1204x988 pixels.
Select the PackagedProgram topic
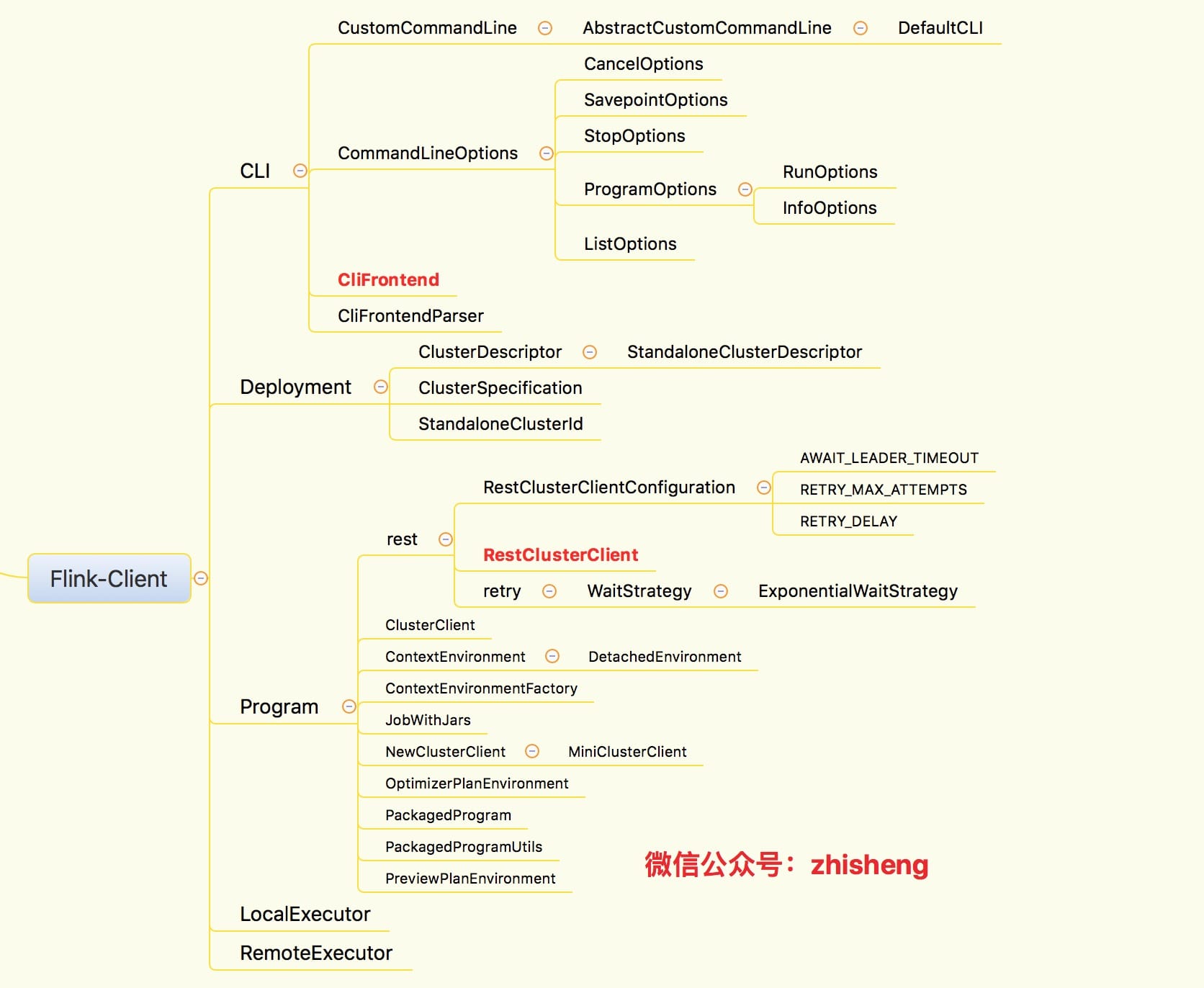[x=448, y=815]
